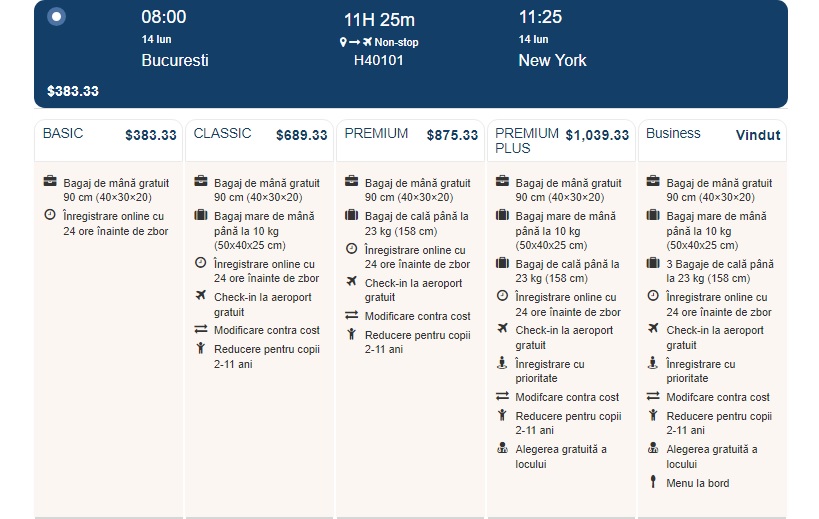Choose the CLASSIC fare tab

pyautogui.click(x=260, y=140)
